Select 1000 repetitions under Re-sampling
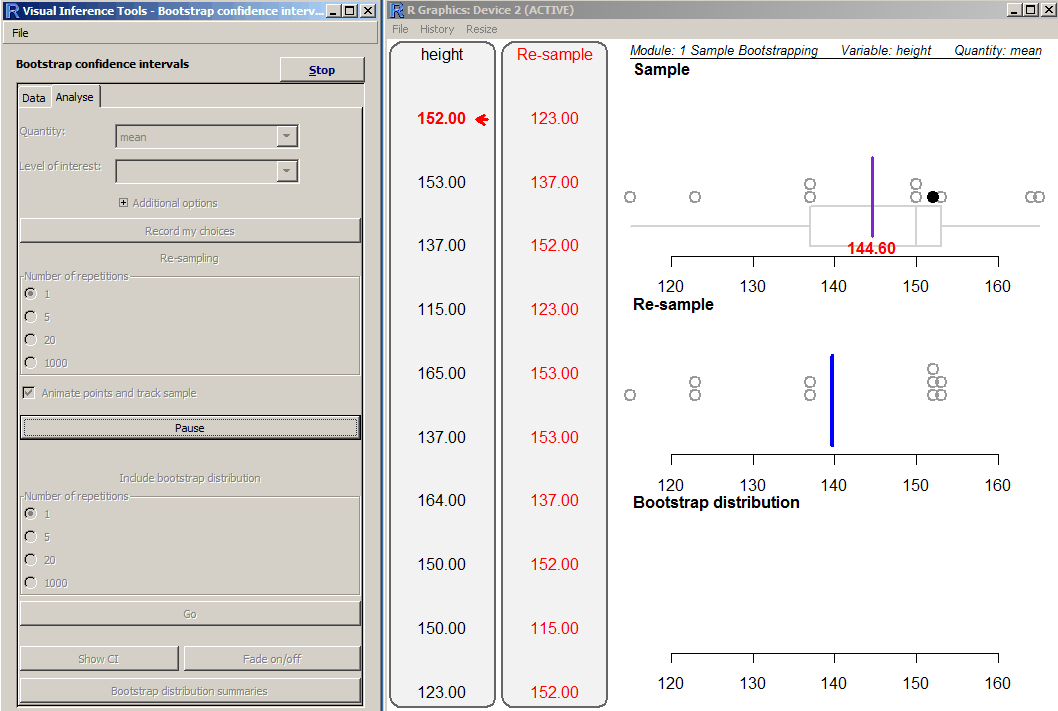The image size is (1058, 711). pyautogui.click(x=31, y=362)
